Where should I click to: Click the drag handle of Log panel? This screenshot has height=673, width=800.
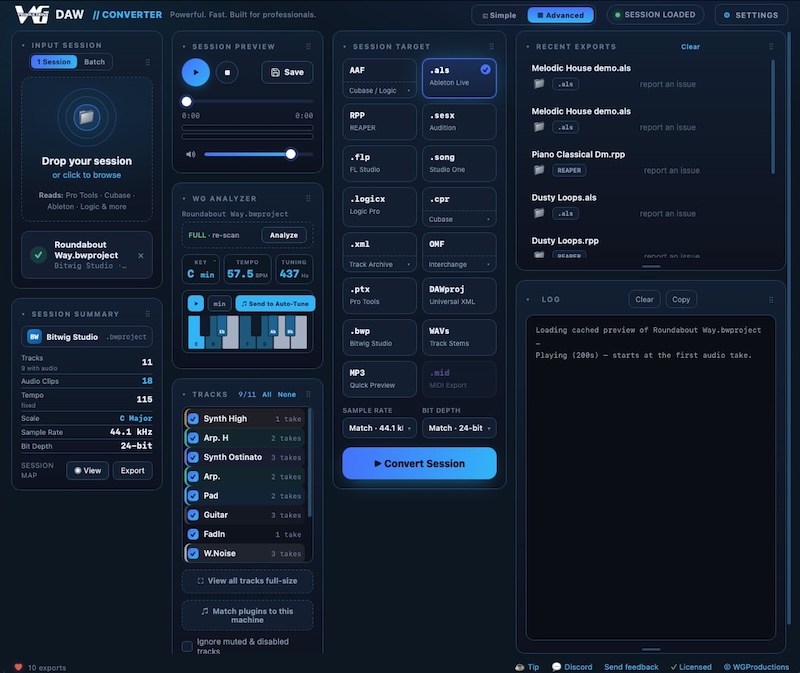[x=770, y=300]
